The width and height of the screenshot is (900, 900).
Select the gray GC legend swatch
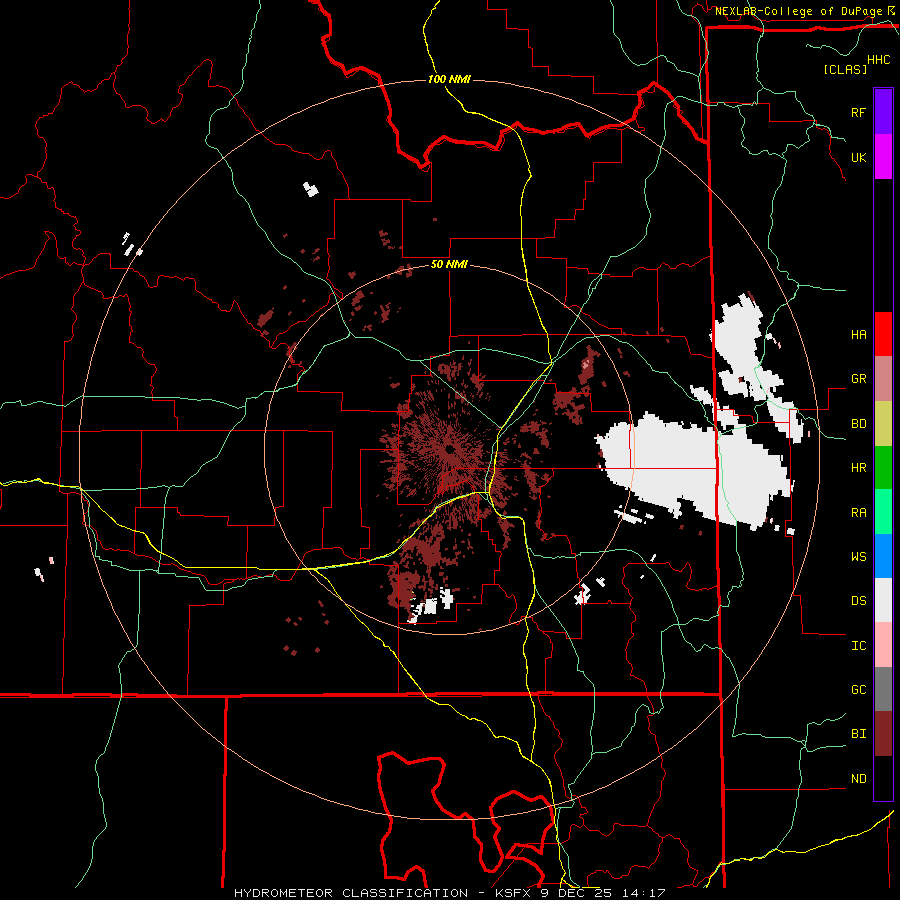click(x=883, y=689)
